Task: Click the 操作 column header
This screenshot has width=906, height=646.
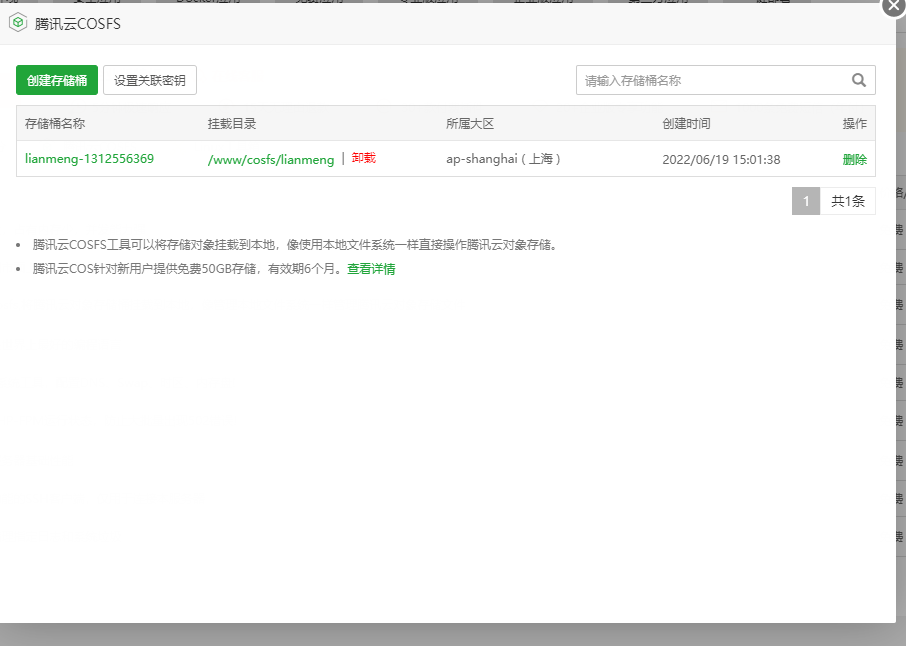Action: tap(855, 124)
